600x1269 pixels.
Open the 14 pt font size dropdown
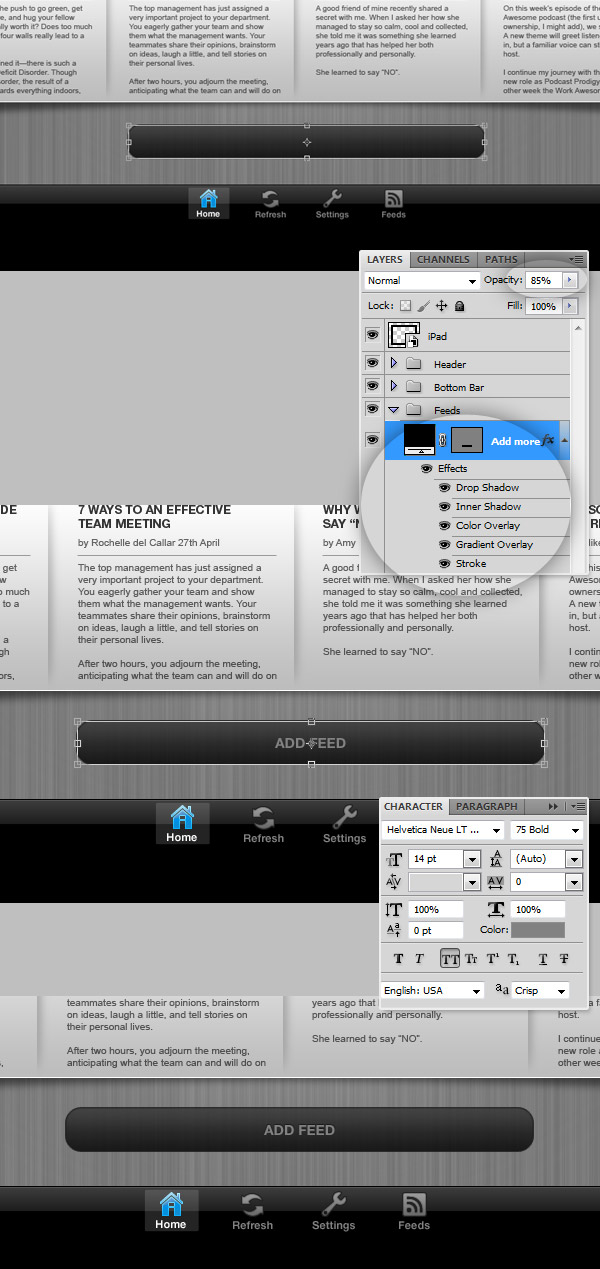pos(471,859)
